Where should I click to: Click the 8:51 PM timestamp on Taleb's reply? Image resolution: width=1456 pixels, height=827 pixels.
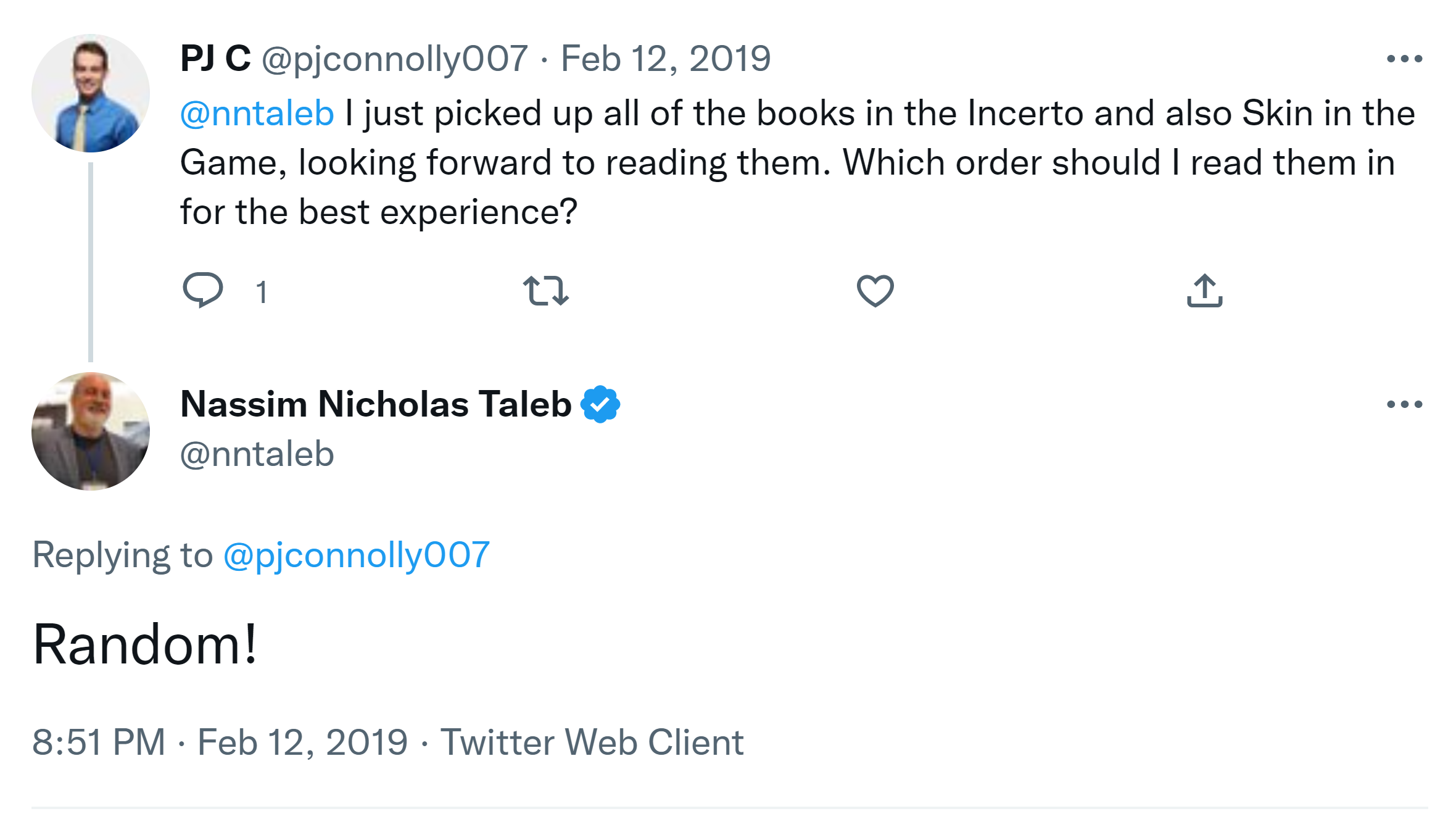coord(99,742)
